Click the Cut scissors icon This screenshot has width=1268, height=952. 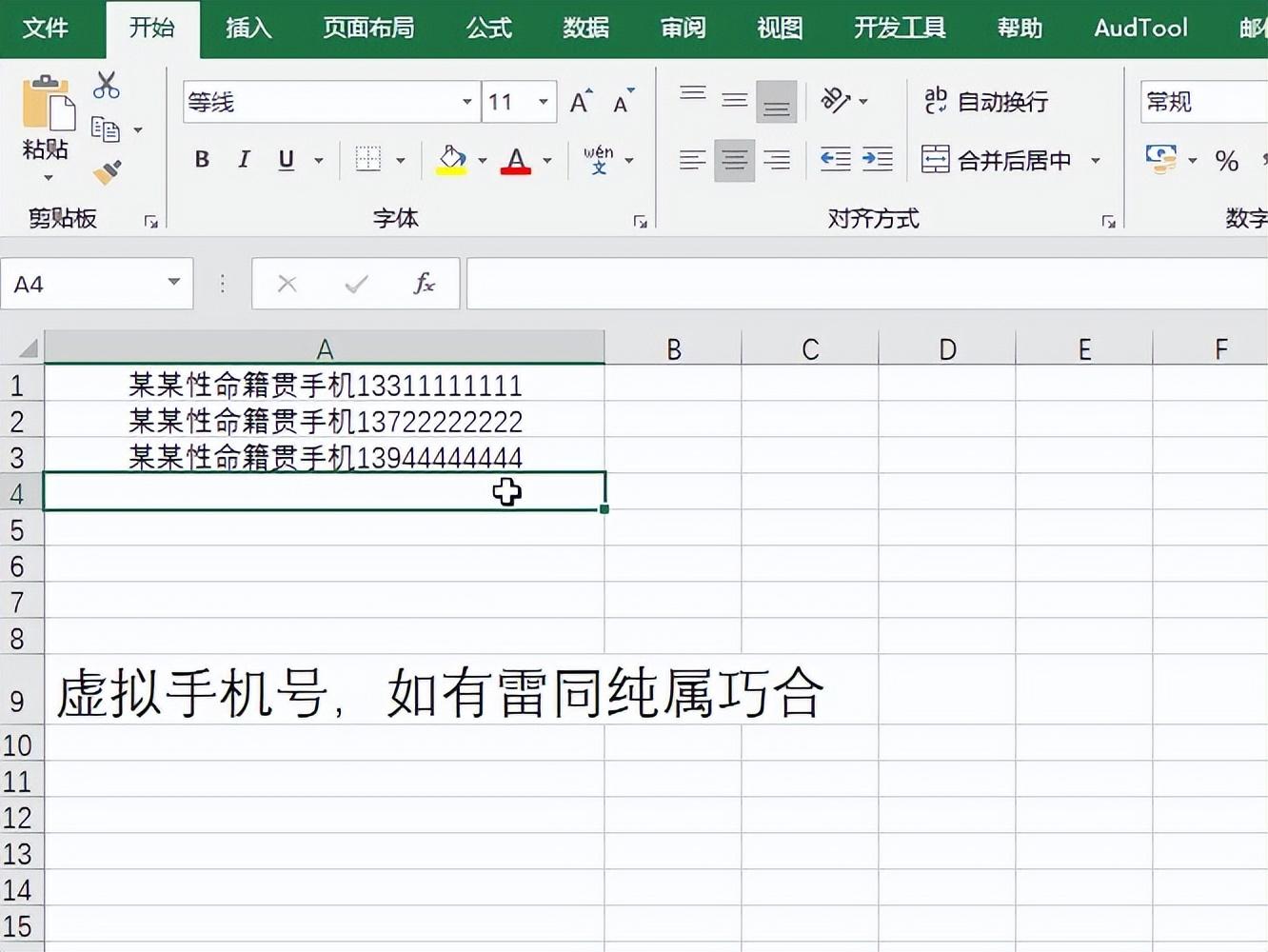[x=106, y=86]
